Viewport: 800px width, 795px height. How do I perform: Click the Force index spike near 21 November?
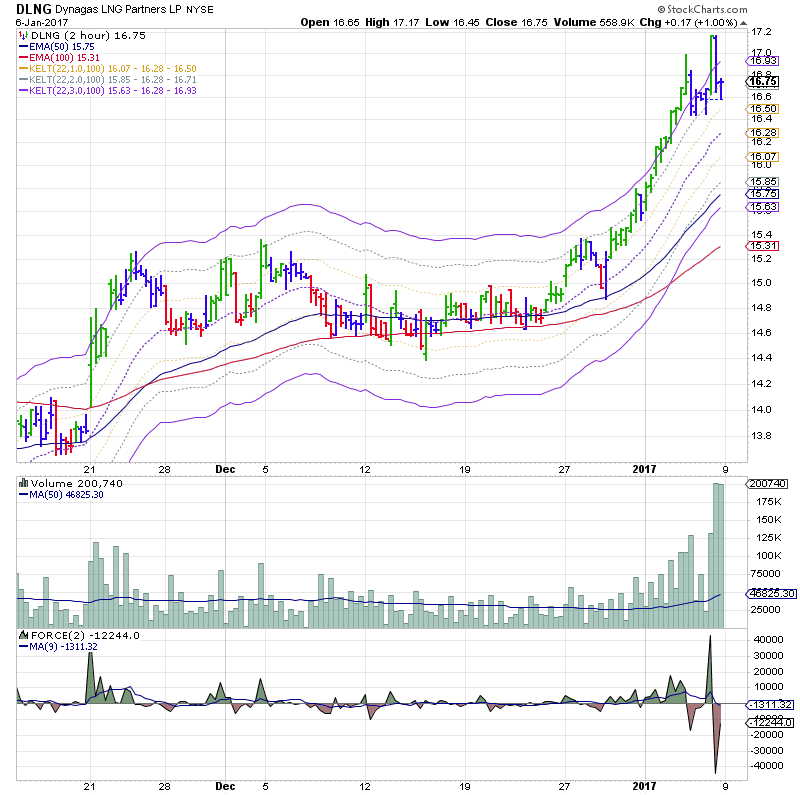click(x=90, y=678)
